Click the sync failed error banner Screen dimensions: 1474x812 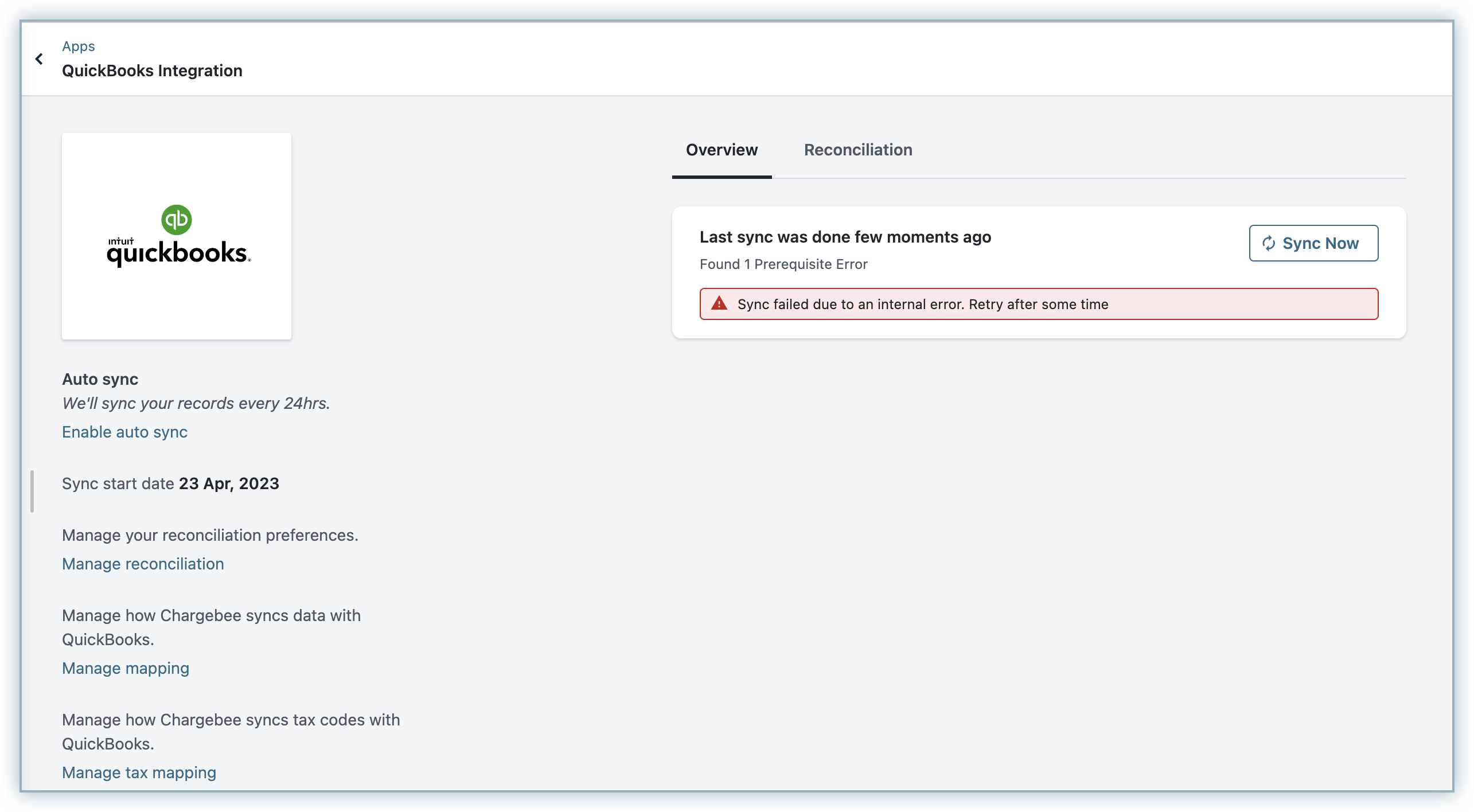tap(1038, 304)
